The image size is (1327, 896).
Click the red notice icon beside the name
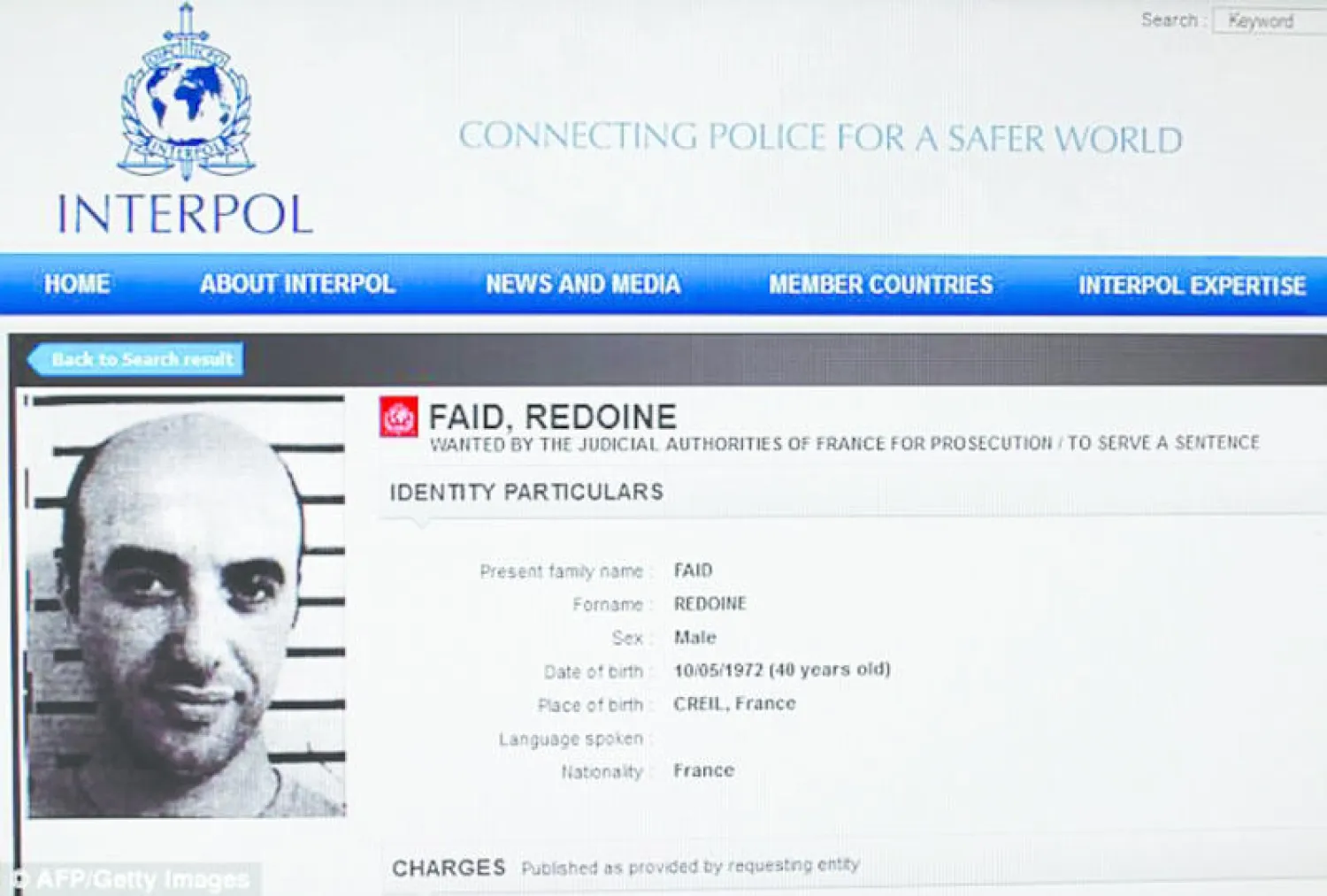[x=398, y=417]
